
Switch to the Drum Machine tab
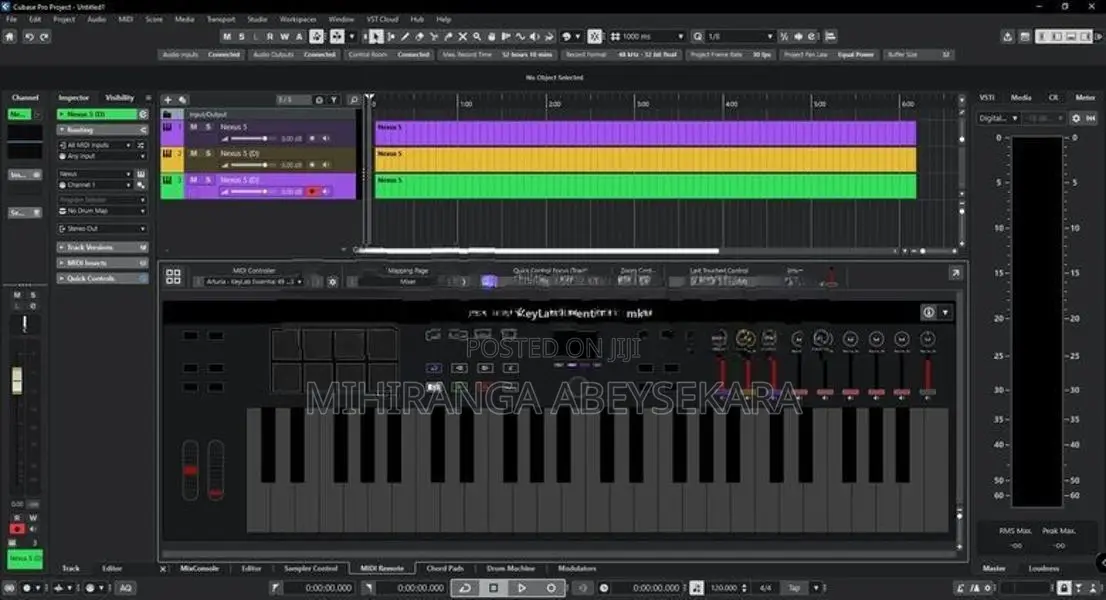511,568
